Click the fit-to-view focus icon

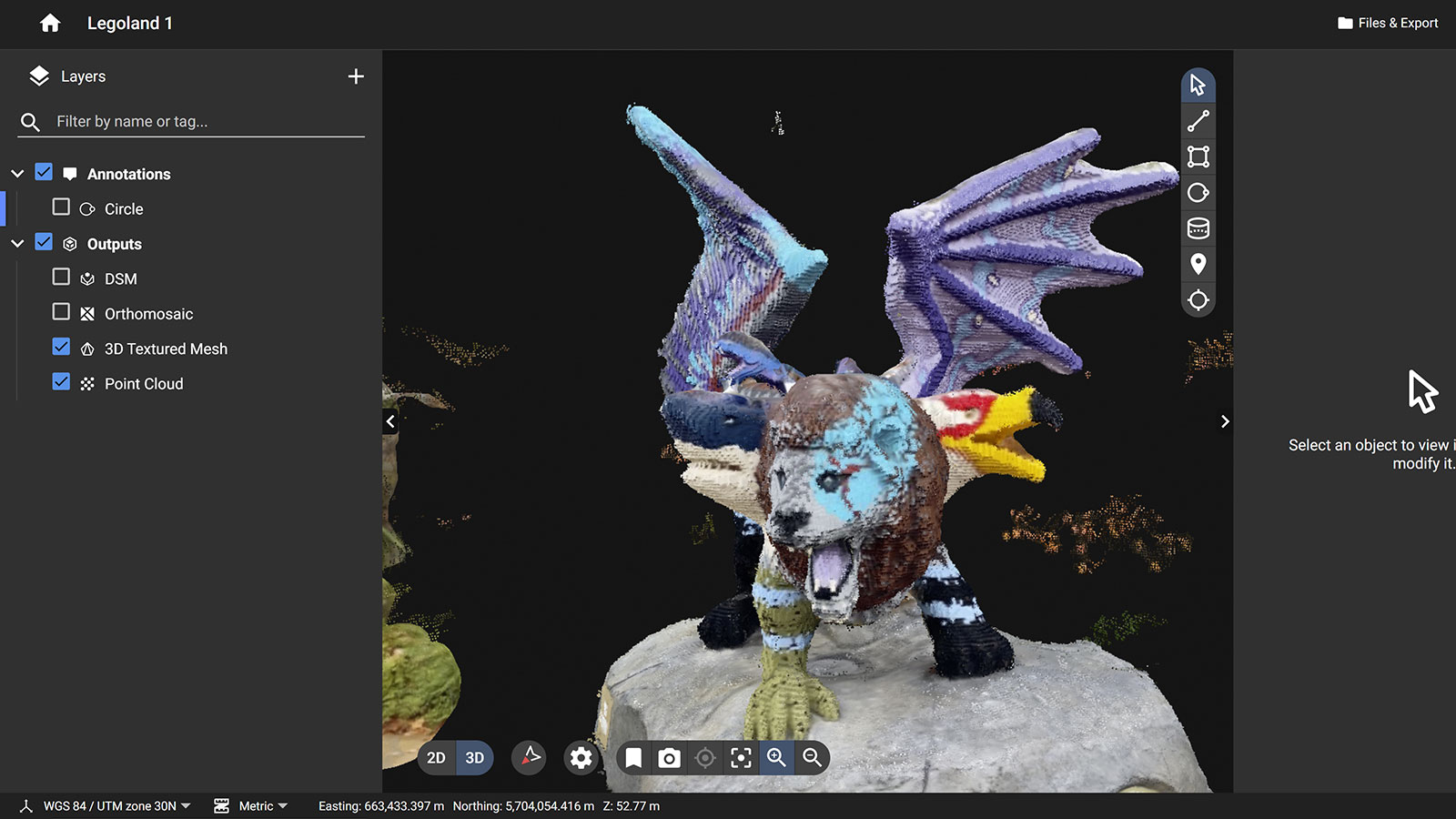tap(741, 758)
